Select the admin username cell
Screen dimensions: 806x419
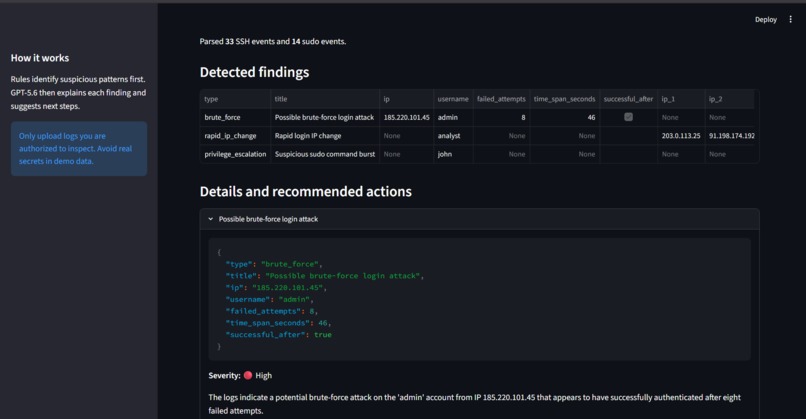pyautogui.click(x=453, y=117)
